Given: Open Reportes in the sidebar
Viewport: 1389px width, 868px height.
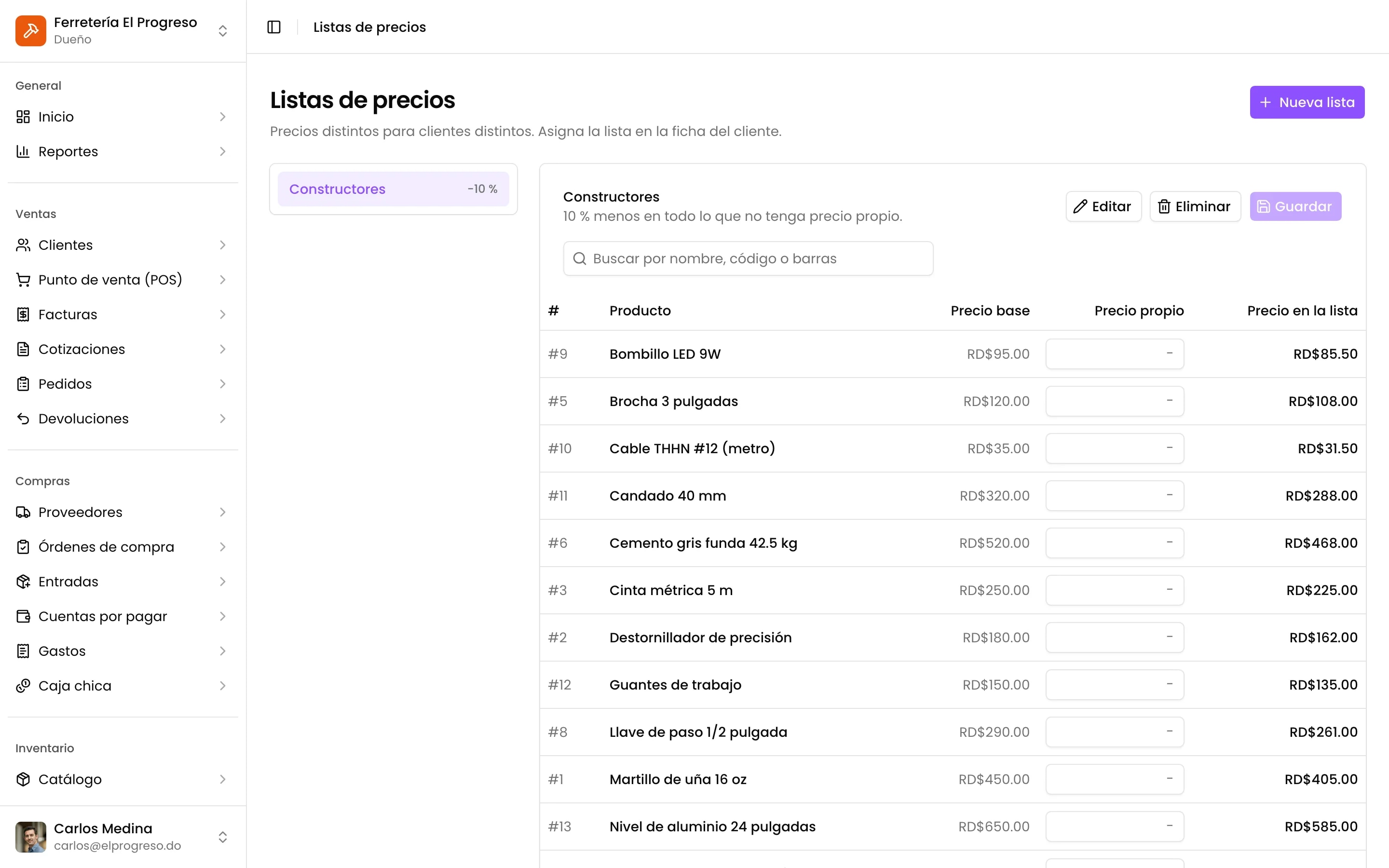Looking at the screenshot, I should (123, 151).
